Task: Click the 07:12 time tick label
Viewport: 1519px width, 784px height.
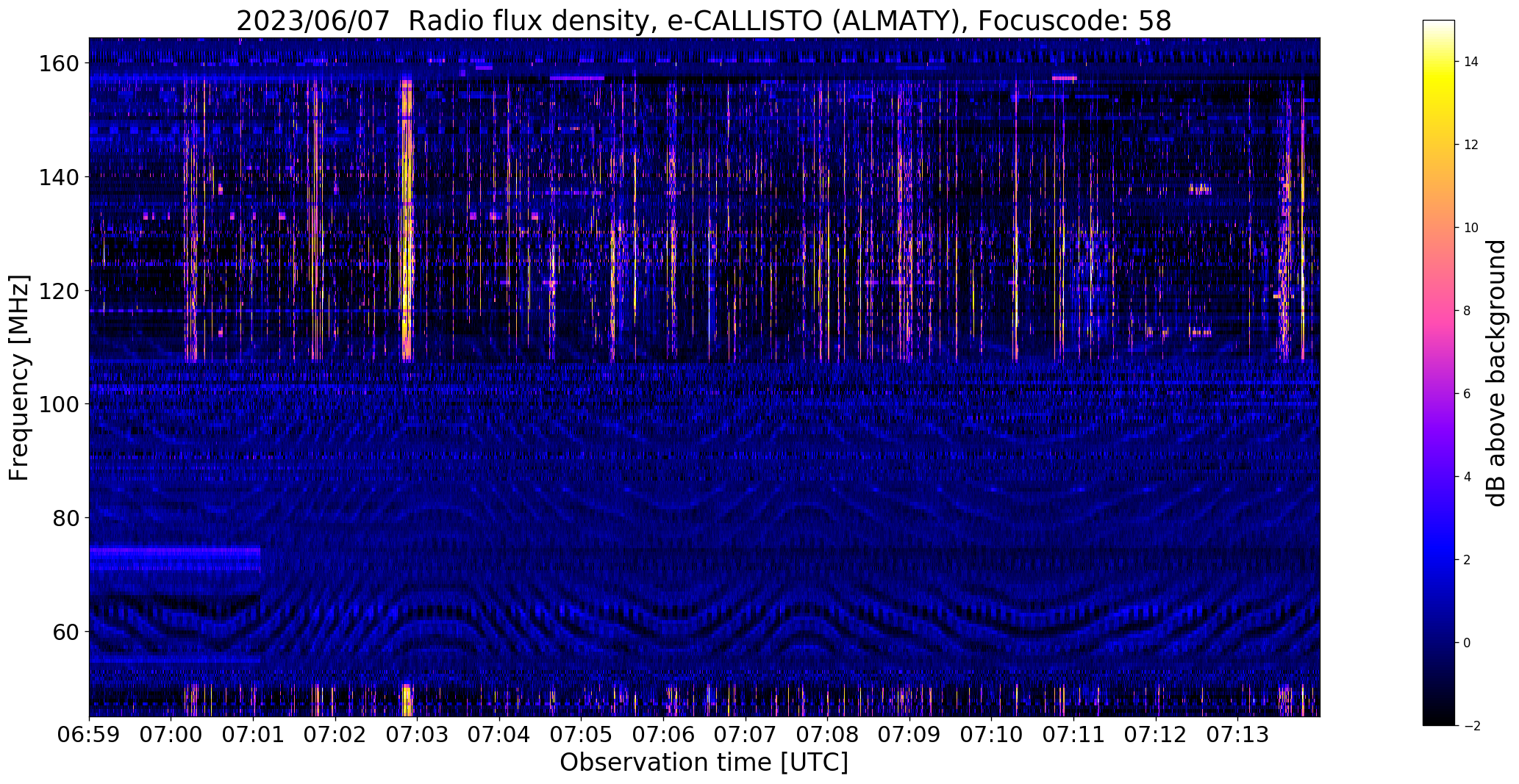Action: [x=1156, y=735]
